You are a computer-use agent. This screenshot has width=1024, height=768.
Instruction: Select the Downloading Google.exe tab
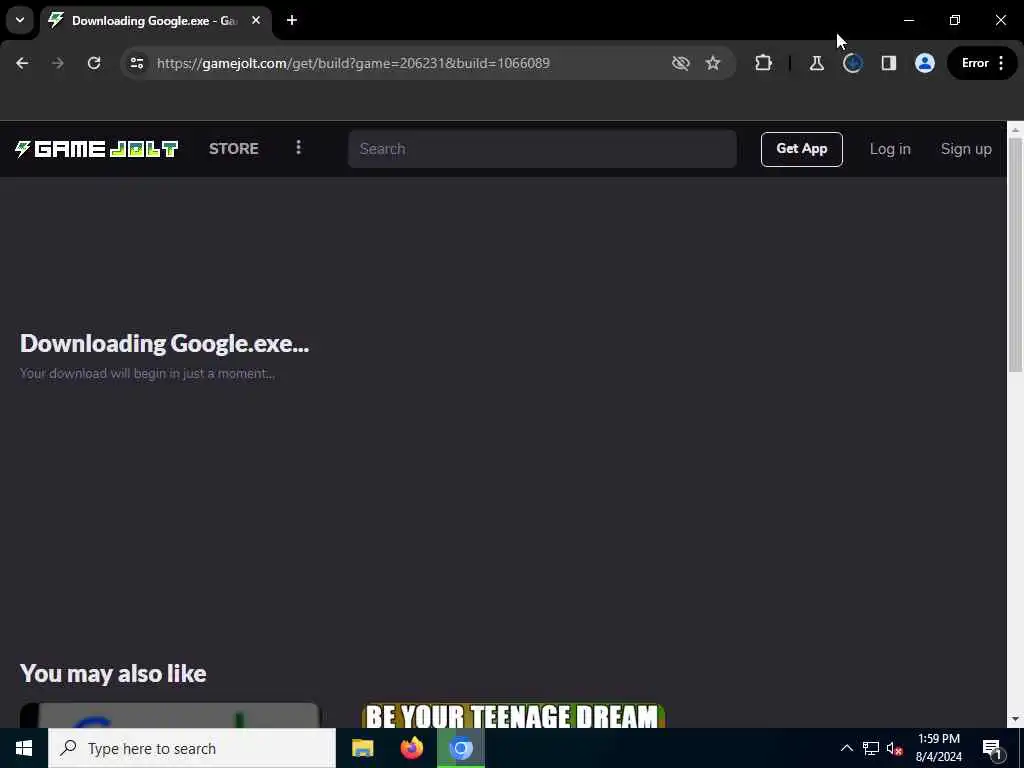pyautogui.click(x=154, y=21)
